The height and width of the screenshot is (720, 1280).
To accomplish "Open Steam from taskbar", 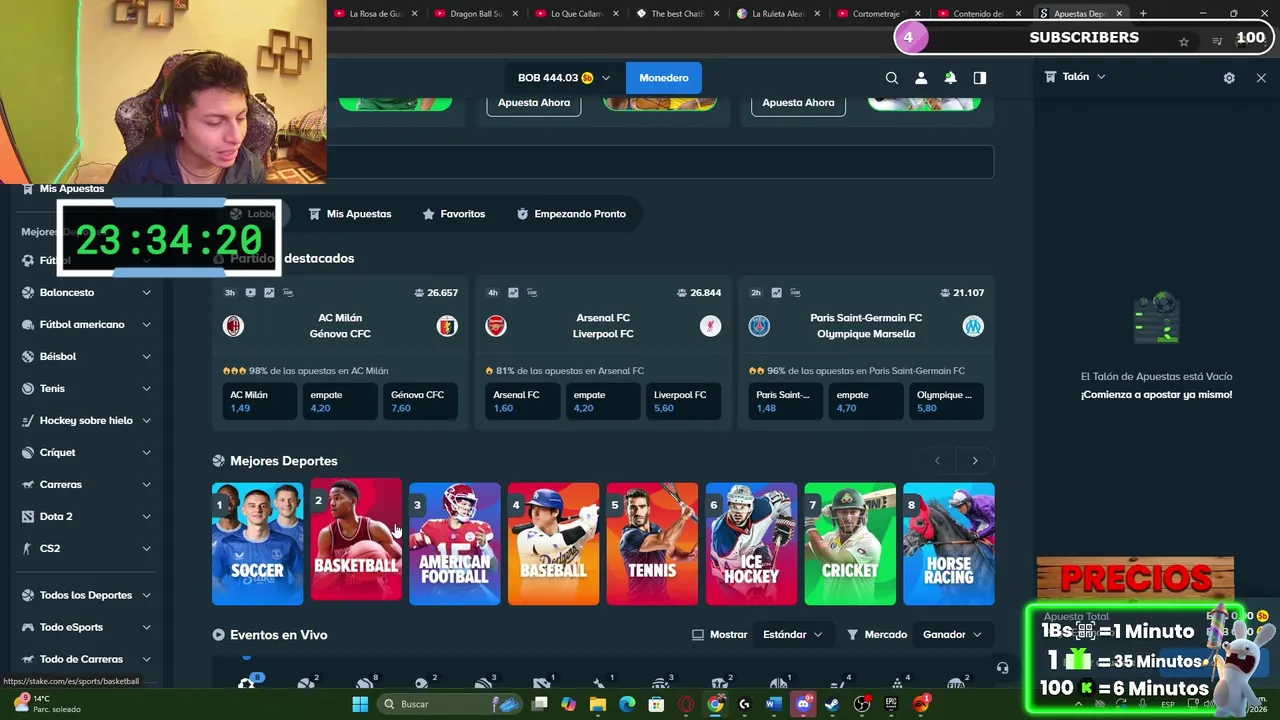I will pos(832,704).
